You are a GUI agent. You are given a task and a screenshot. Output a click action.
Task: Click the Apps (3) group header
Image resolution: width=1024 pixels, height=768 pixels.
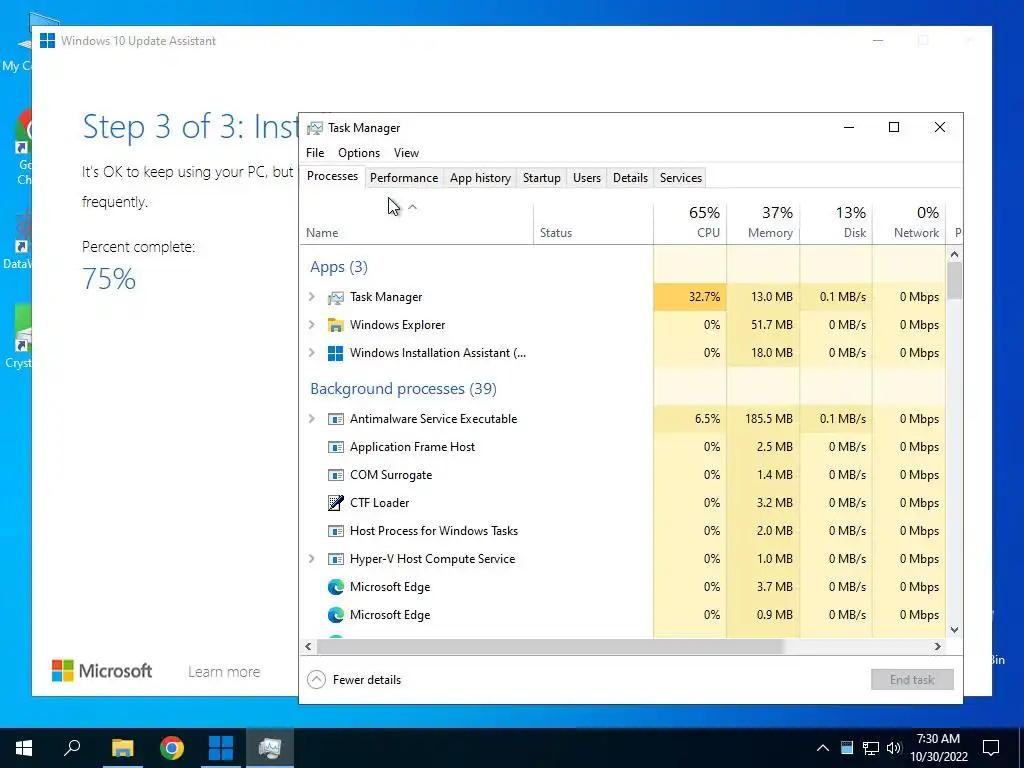tap(338, 267)
